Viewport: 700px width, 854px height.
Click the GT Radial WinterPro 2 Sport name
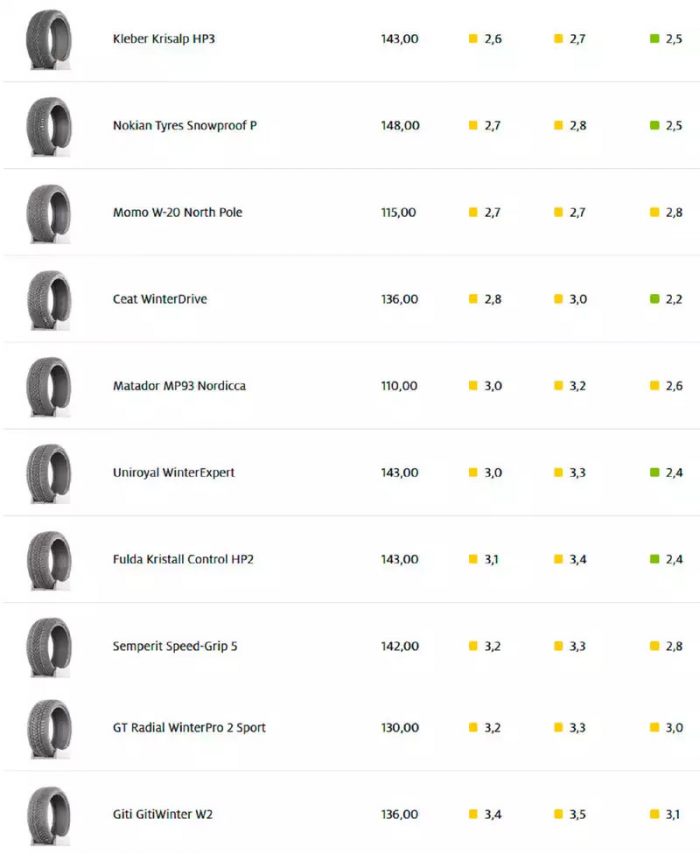point(189,728)
